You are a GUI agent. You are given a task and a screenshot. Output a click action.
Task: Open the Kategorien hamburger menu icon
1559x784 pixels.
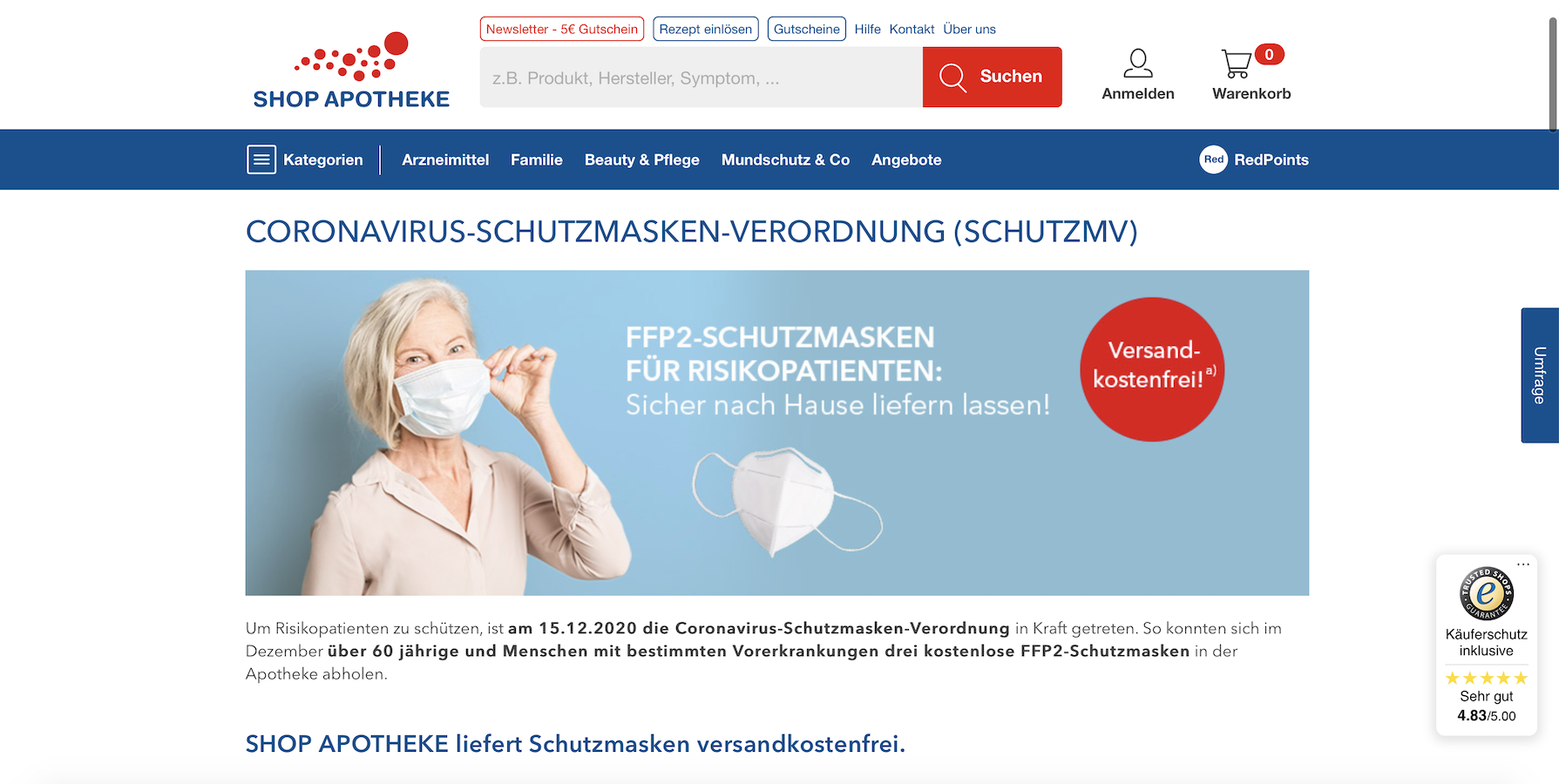[x=261, y=159]
